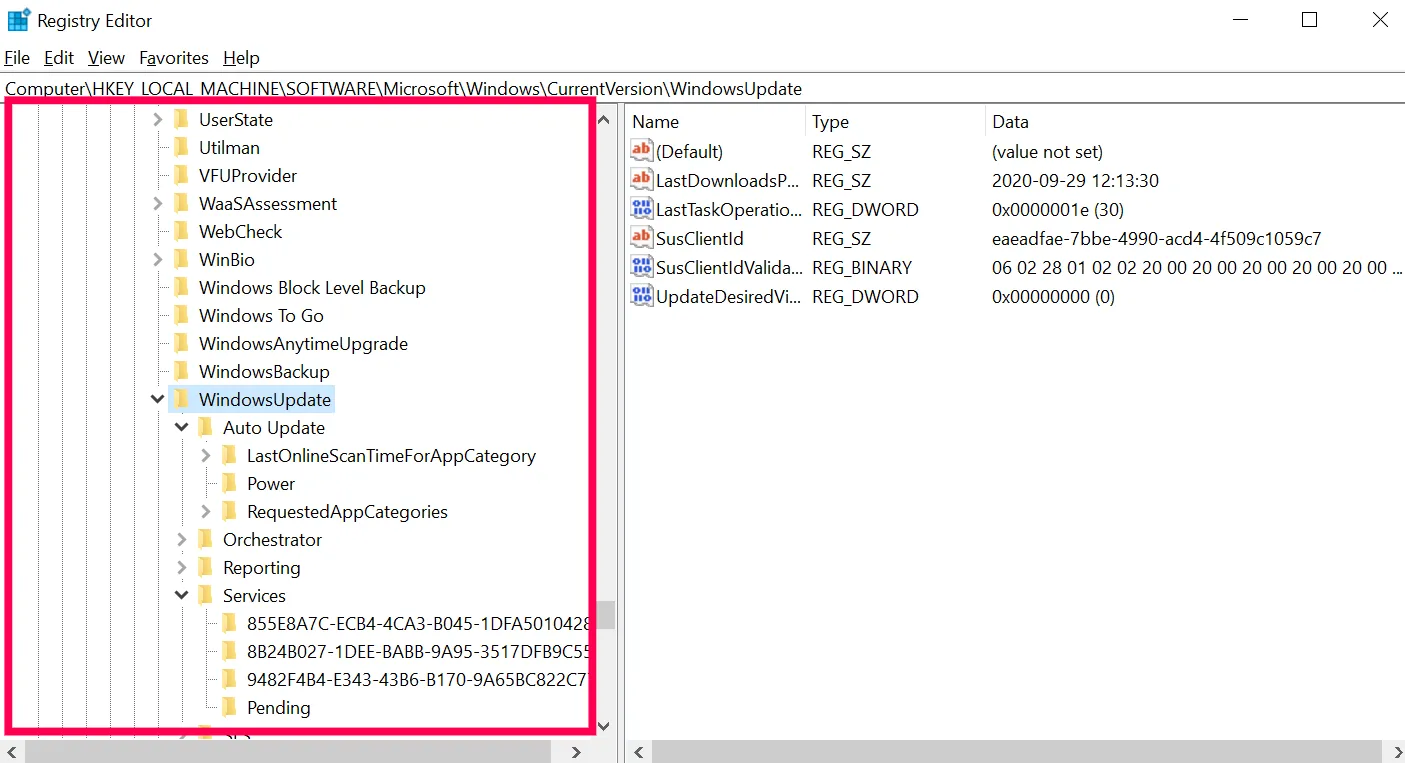Click the registry path address bar

coord(702,88)
